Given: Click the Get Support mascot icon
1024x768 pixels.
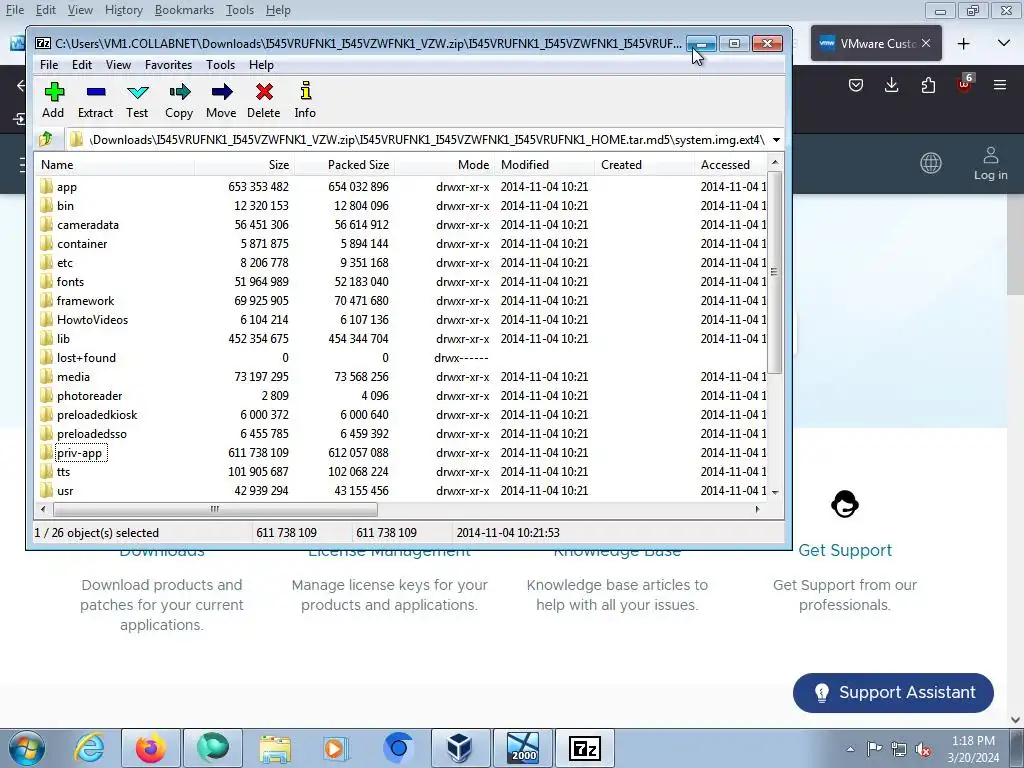Looking at the screenshot, I should pyautogui.click(x=844, y=504).
